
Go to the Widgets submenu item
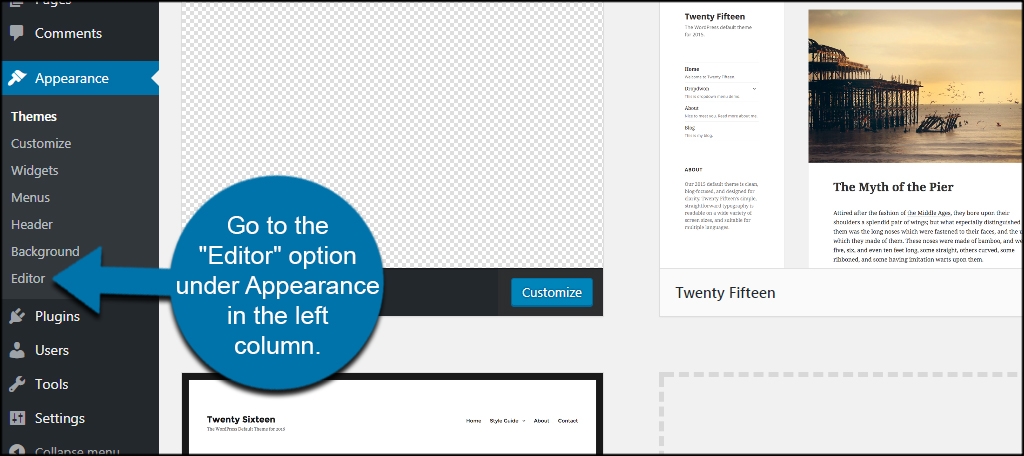[x=35, y=171]
